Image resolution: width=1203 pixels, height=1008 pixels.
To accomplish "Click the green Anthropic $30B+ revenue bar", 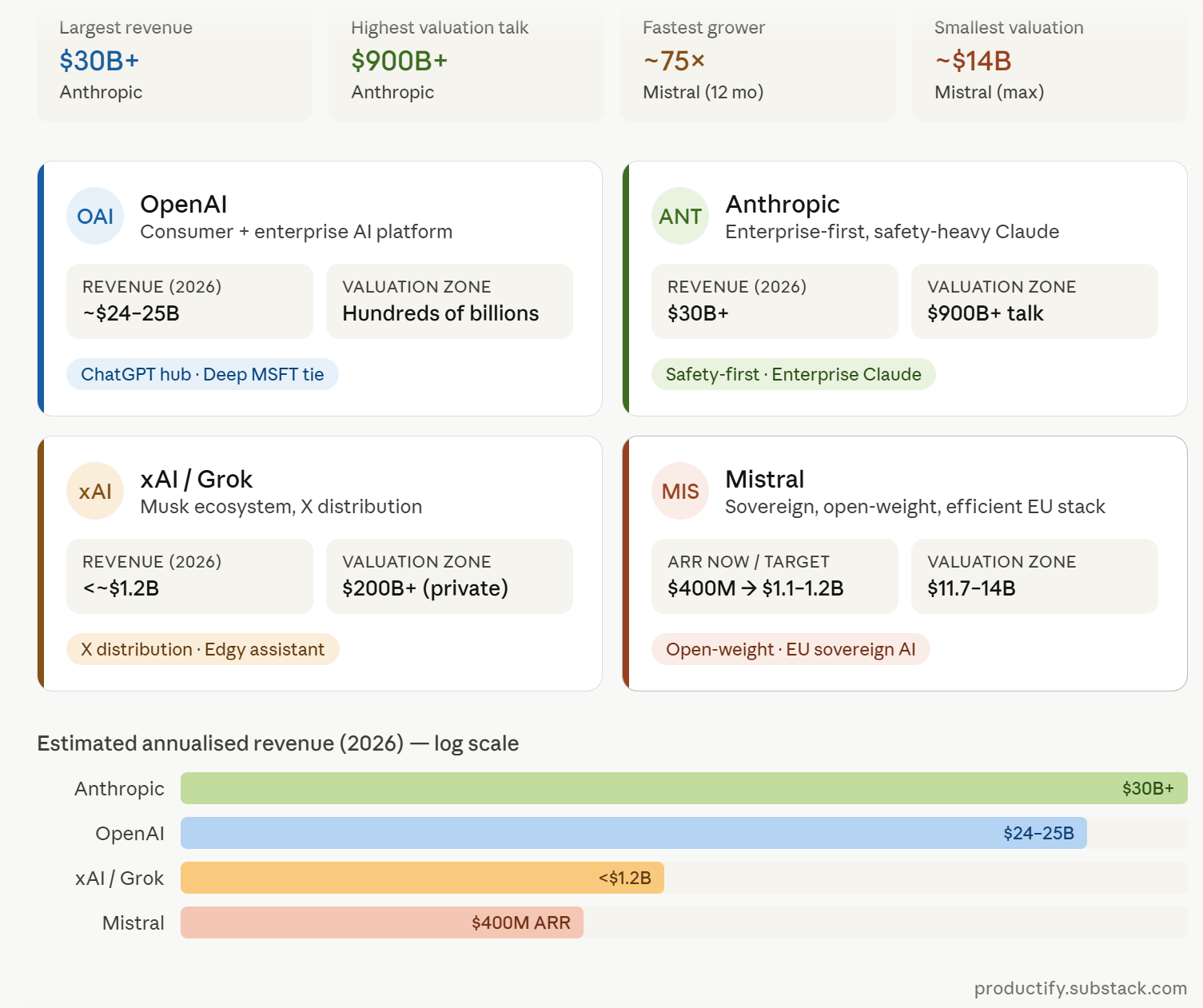I will [684, 788].
